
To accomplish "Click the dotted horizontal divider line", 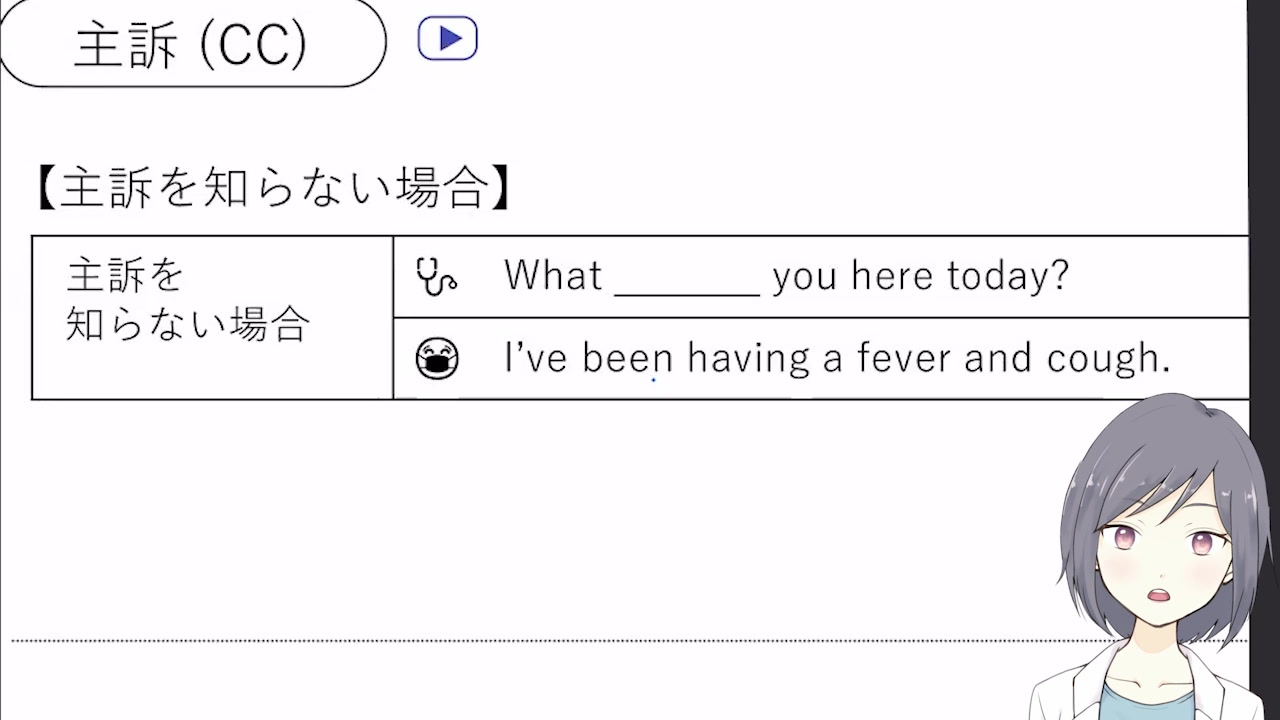I will (500, 640).
